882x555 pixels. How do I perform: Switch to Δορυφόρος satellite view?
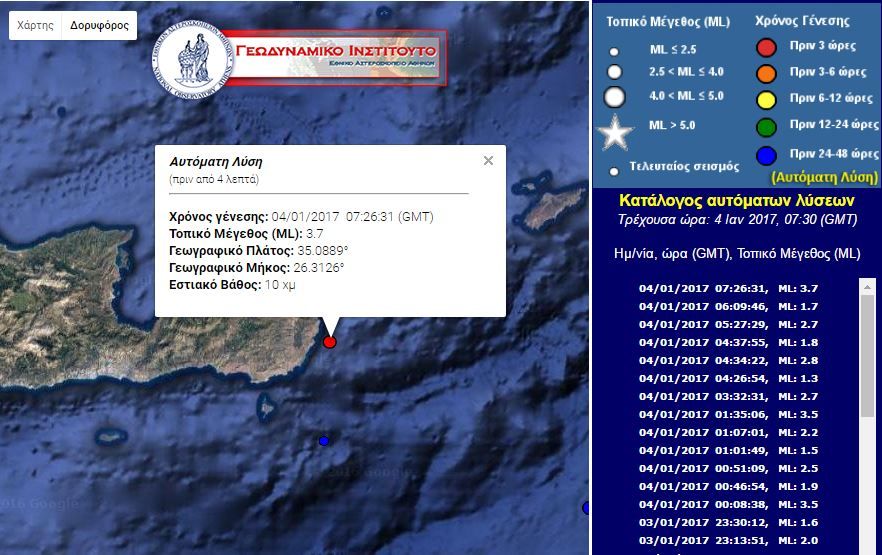[99, 25]
